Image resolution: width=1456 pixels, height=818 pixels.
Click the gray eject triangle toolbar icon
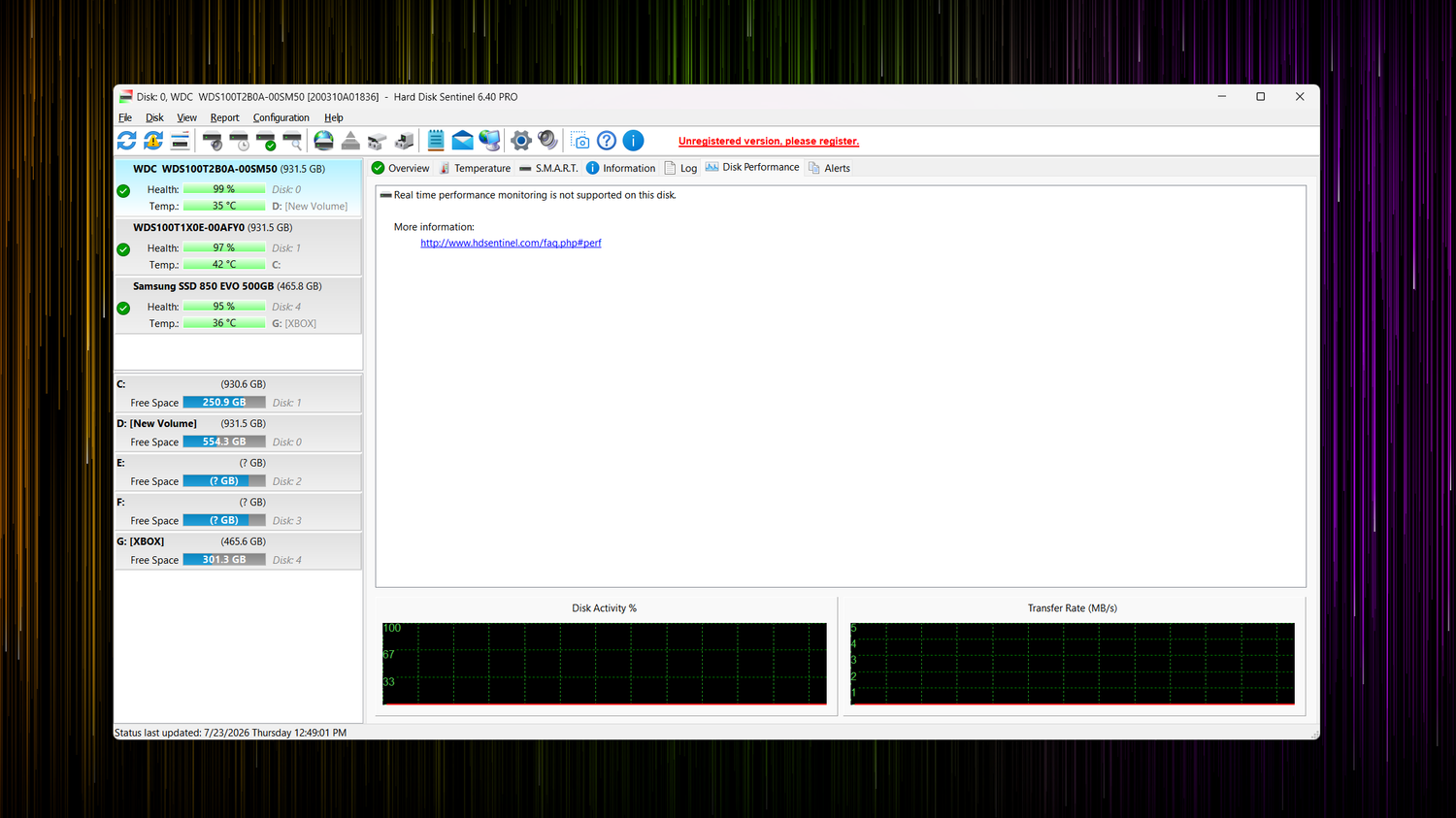pos(350,141)
